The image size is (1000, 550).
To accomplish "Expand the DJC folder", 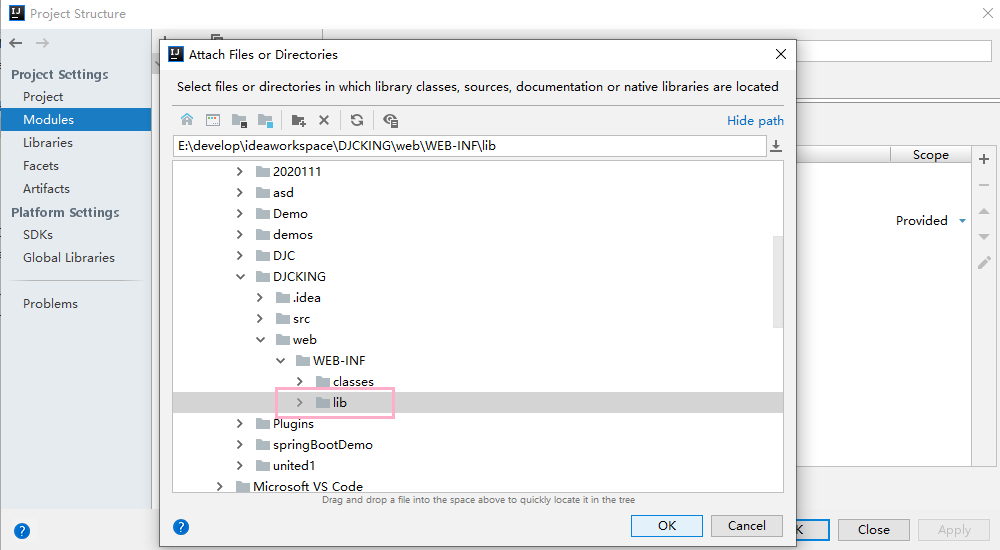I will click(240, 255).
